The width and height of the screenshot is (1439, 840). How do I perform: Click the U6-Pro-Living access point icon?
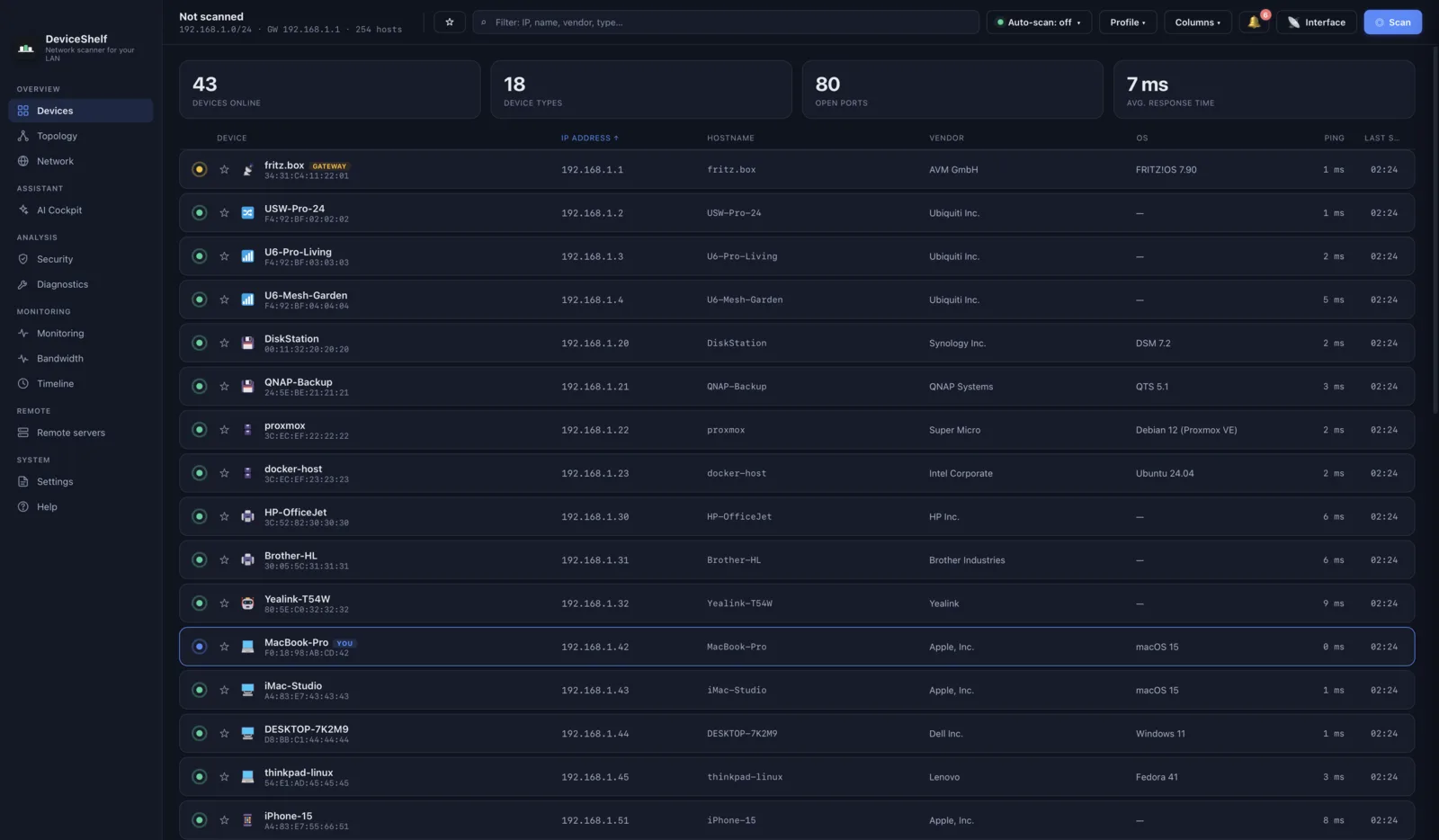(x=247, y=256)
